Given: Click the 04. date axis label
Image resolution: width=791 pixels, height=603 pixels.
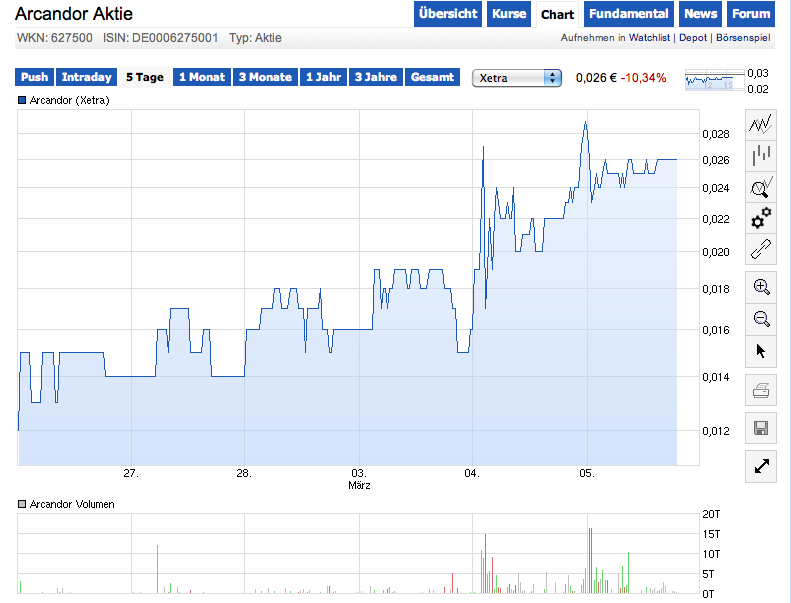Looking at the screenshot, I should coord(472,473).
